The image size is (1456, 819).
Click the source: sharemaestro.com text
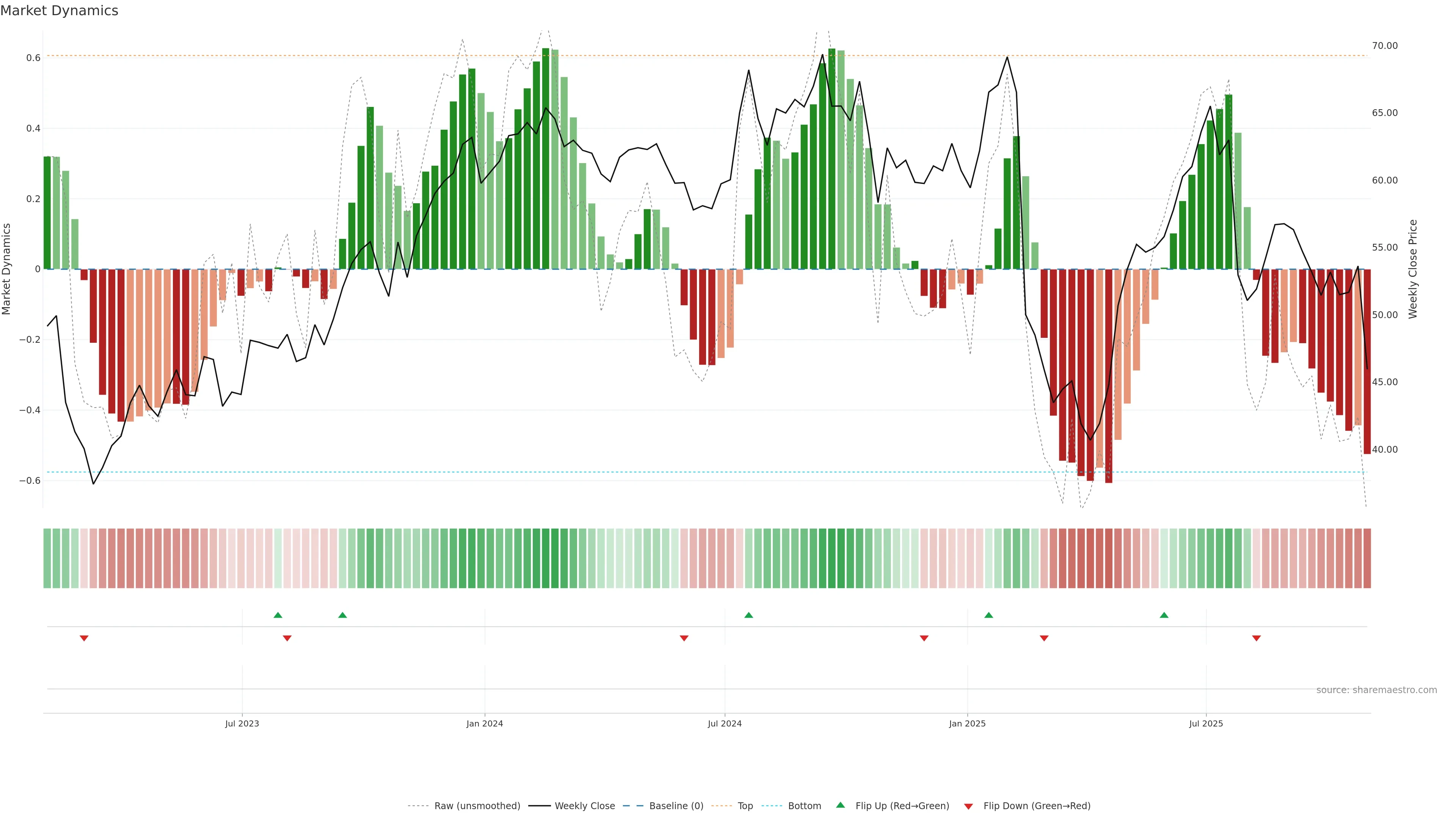click(x=1376, y=690)
